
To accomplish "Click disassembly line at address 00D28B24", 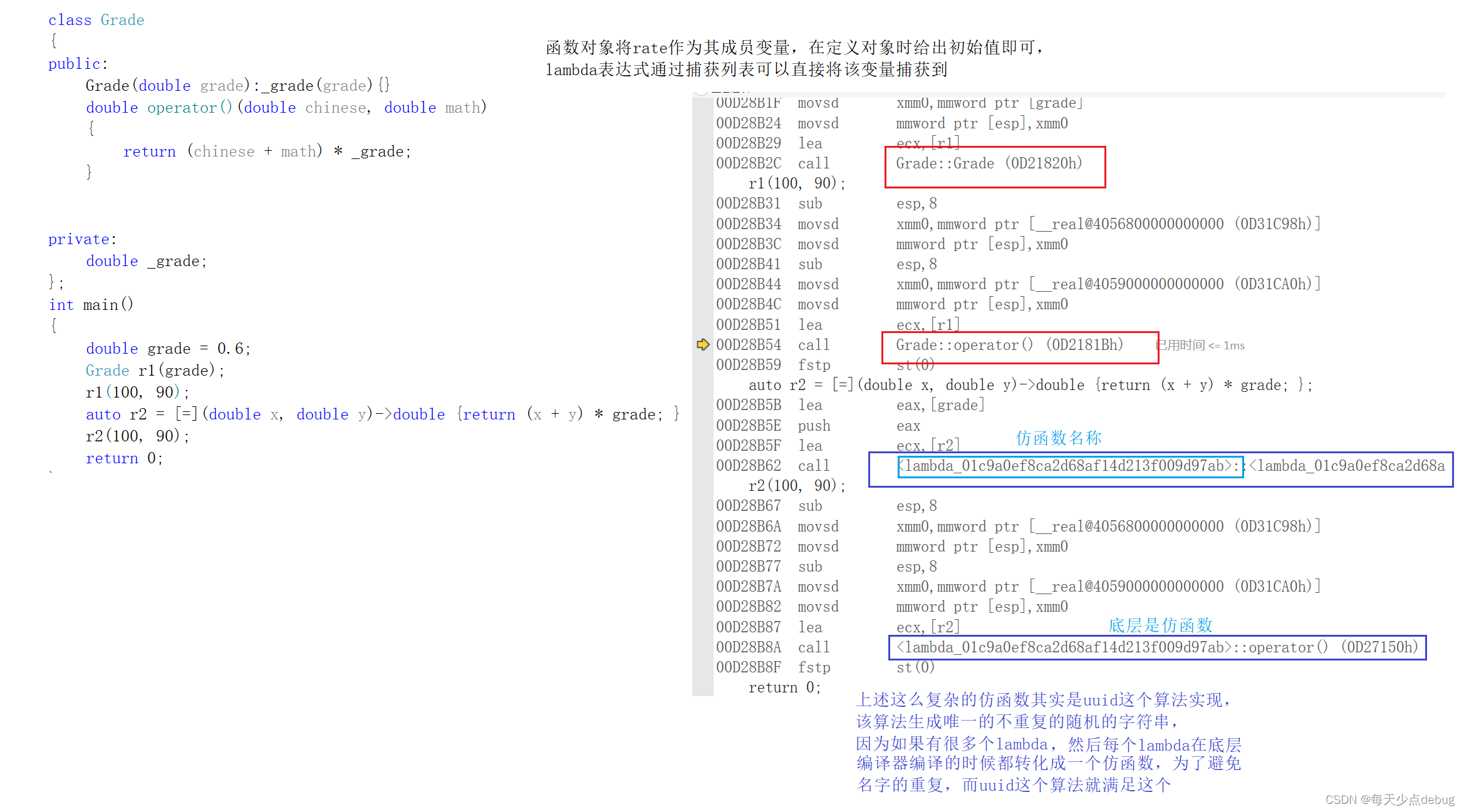I will (x=892, y=123).
